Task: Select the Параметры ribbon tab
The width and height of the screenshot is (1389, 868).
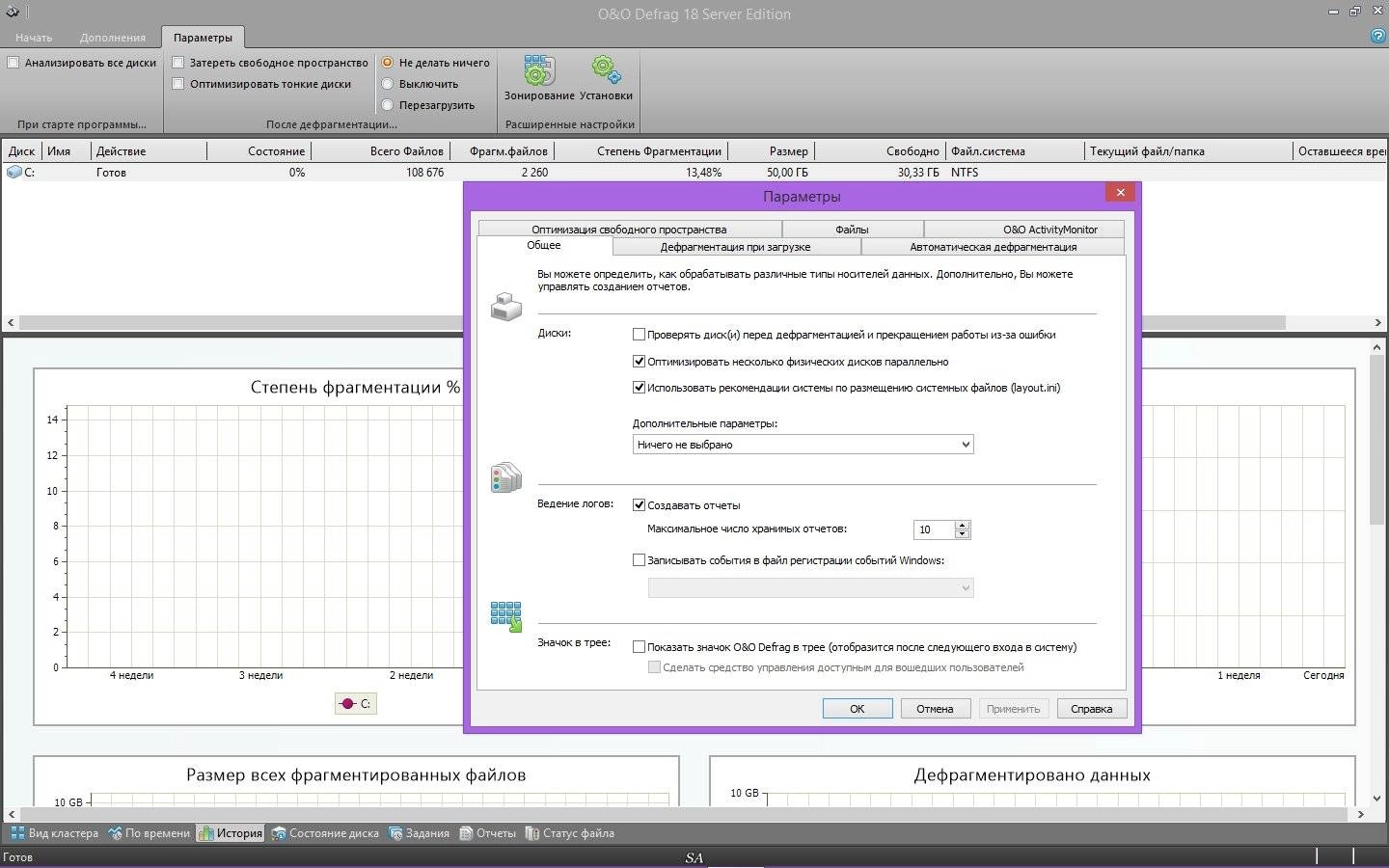Action: pos(203,38)
